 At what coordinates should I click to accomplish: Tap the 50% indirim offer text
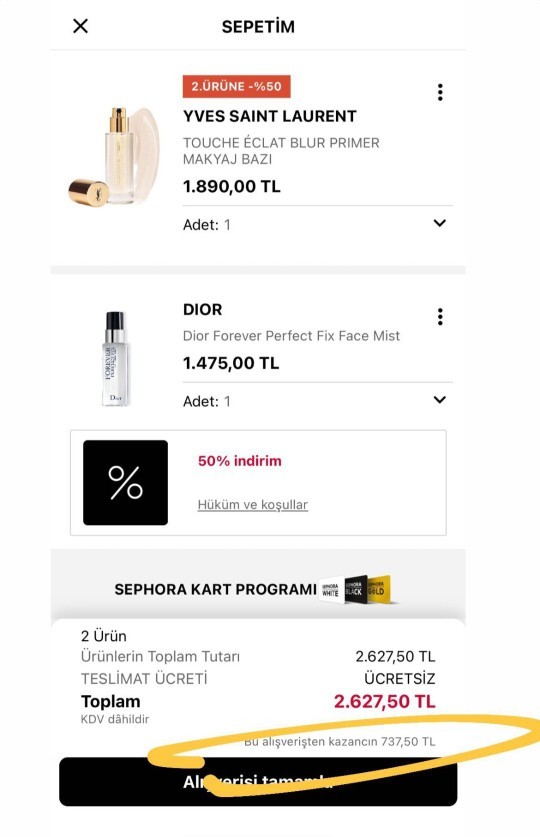(240, 461)
